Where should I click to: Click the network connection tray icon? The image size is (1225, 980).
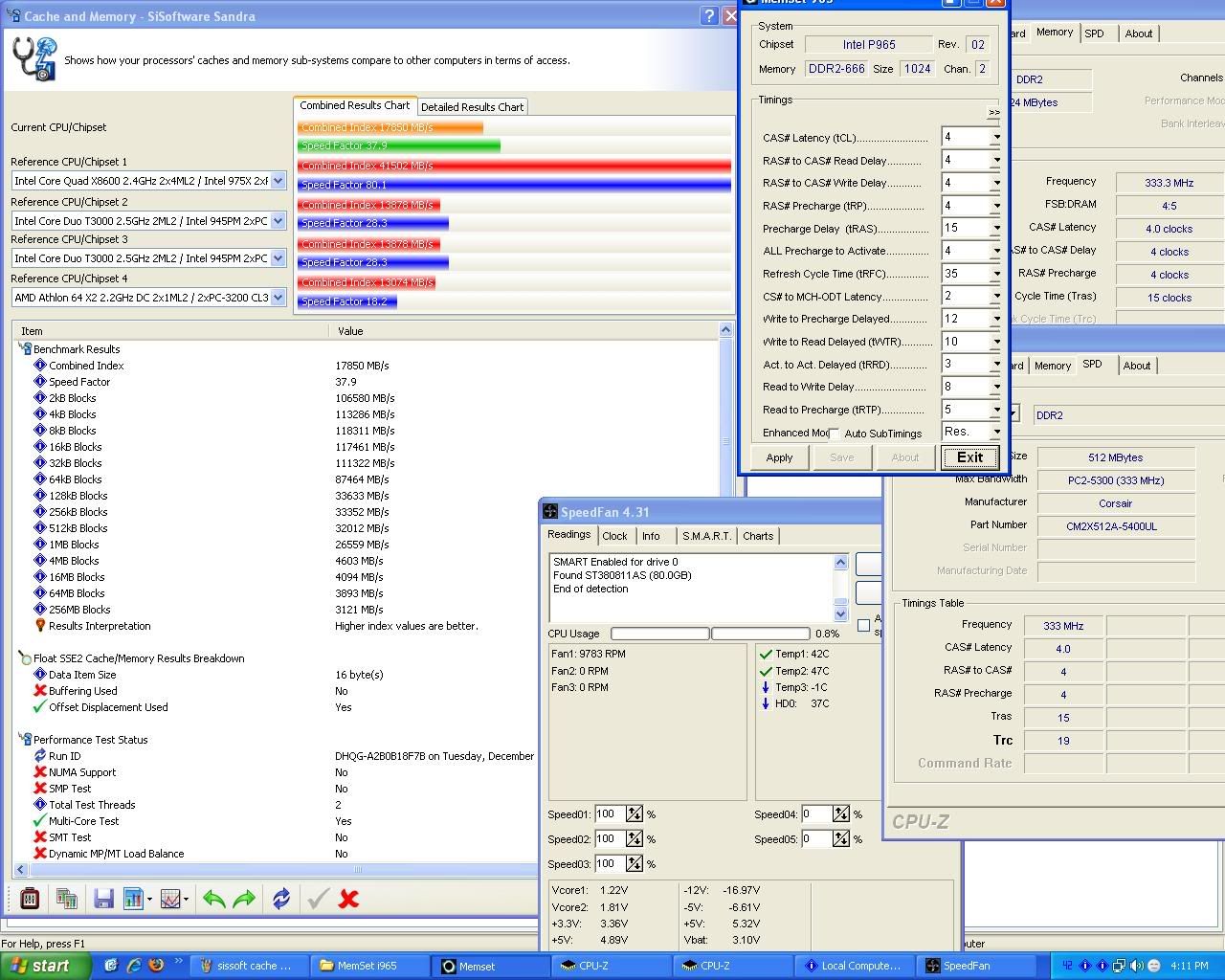tap(1120, 966)
